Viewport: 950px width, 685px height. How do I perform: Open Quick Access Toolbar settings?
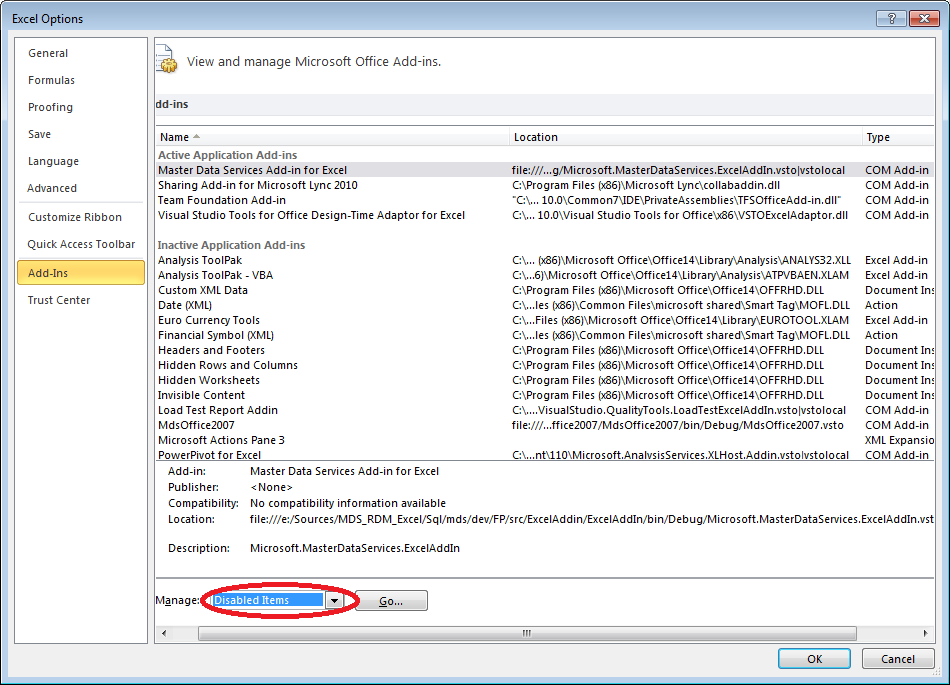[x=81, y=244]
